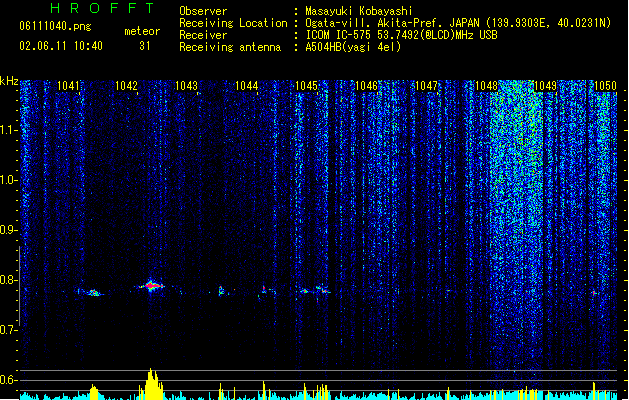Click the 1.1 kHz axis tick label
The width and height of the screenshot is (629, 400).
[x=8, y=130]
